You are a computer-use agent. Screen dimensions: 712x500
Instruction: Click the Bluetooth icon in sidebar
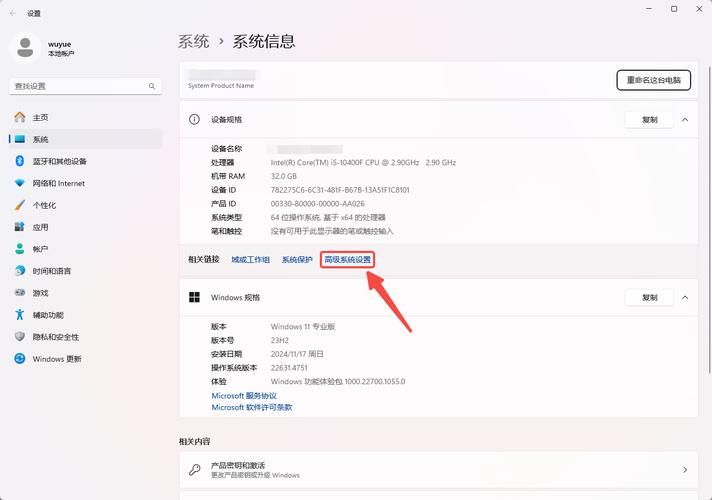[20, 161]
